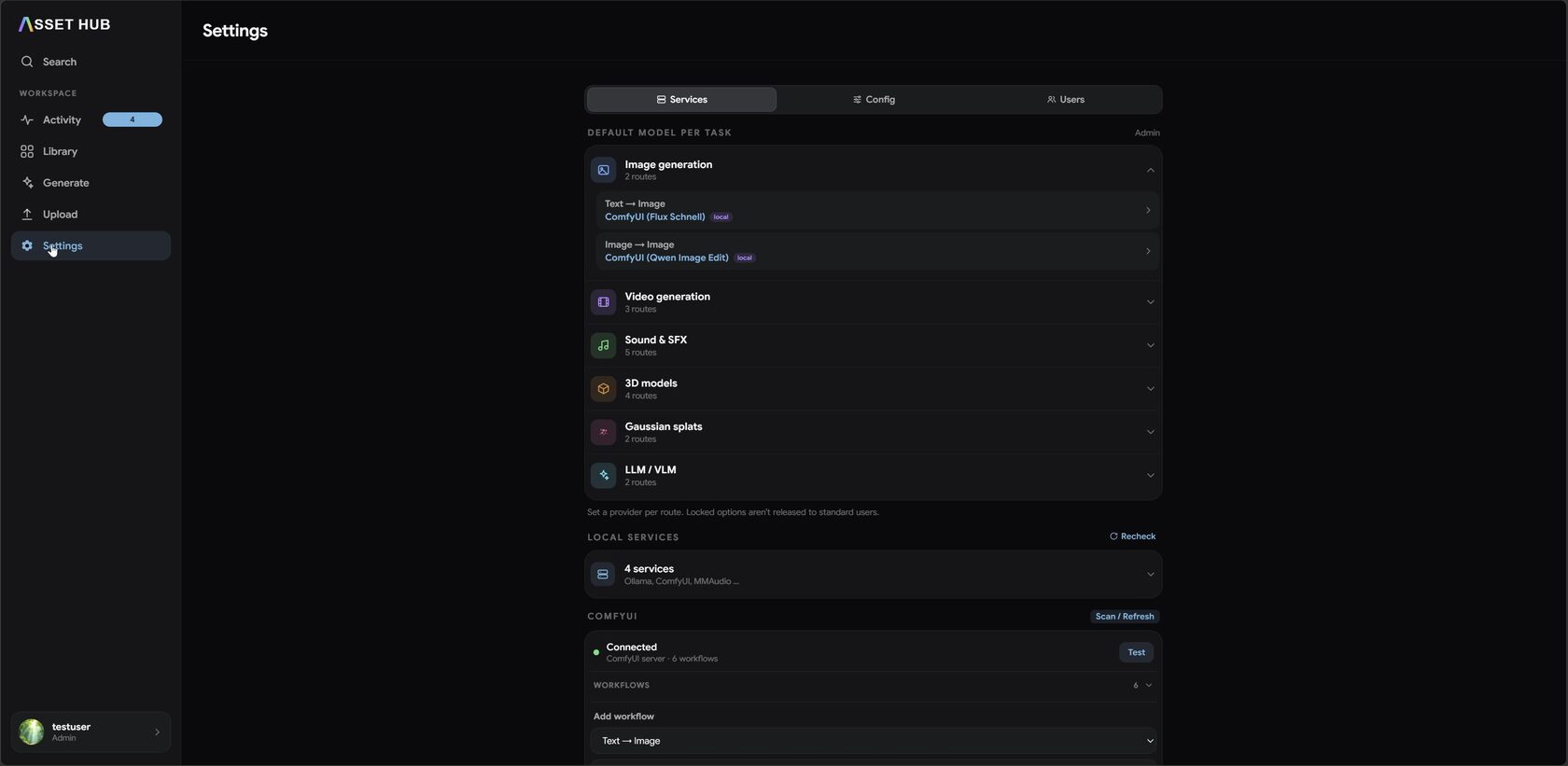The width and height of the screenshot is (1568, 766).
Task: Click the Library grid icon
Action: click(x=27, y=151)
